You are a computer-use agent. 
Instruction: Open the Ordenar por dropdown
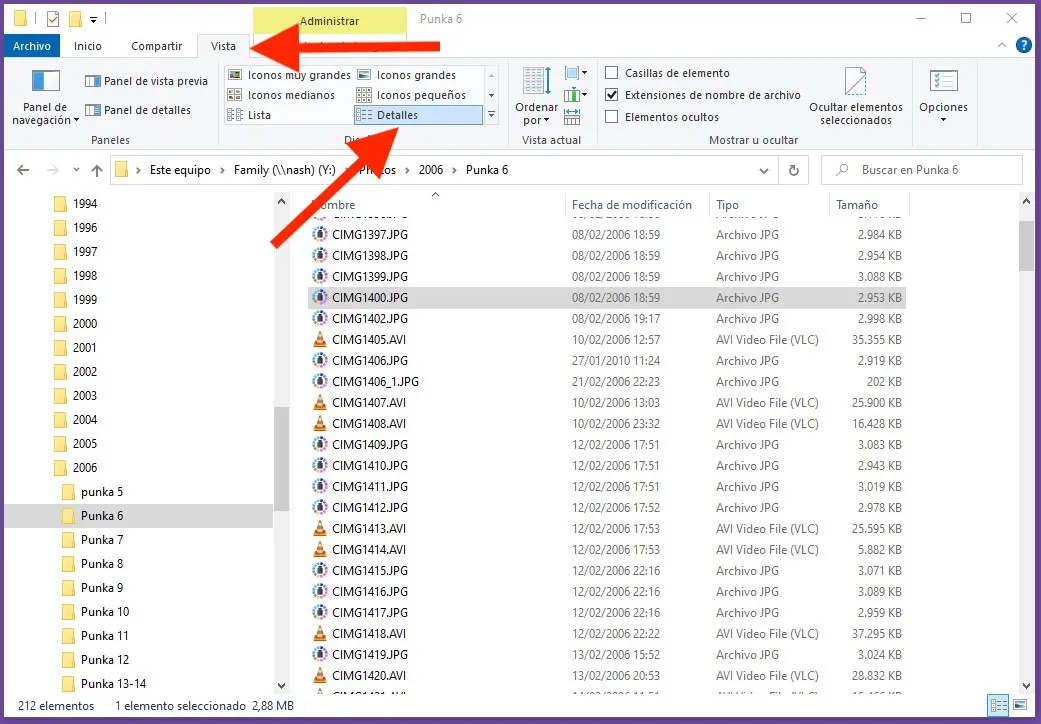(536, 95)
